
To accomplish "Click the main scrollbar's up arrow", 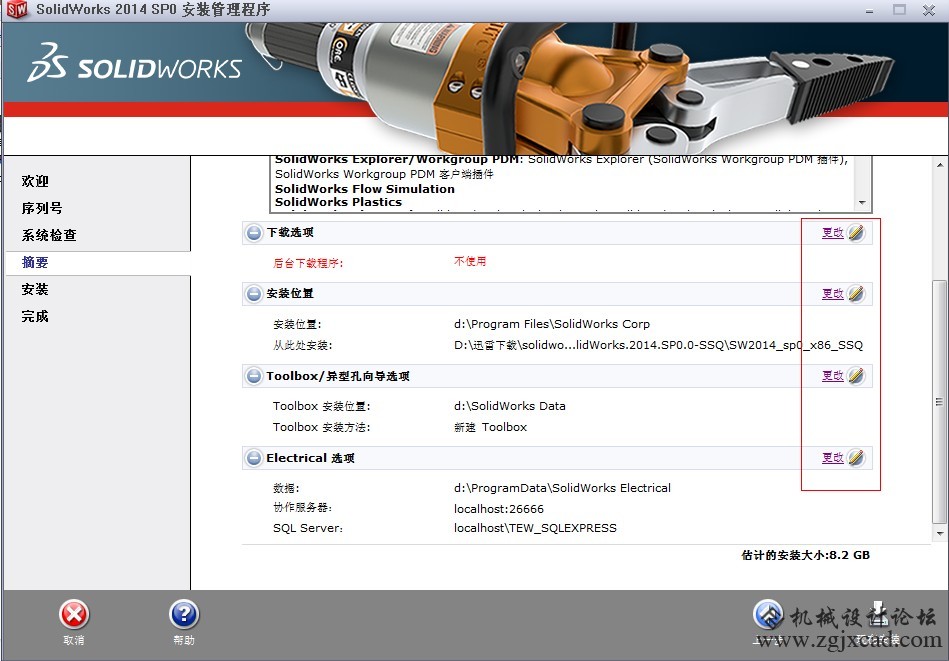I will coord(939,165).
